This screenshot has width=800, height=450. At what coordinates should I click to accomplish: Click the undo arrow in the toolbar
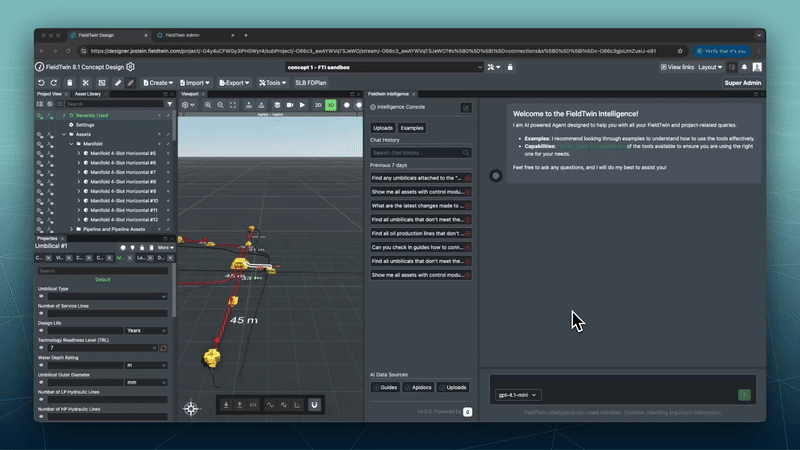[41, 83]
